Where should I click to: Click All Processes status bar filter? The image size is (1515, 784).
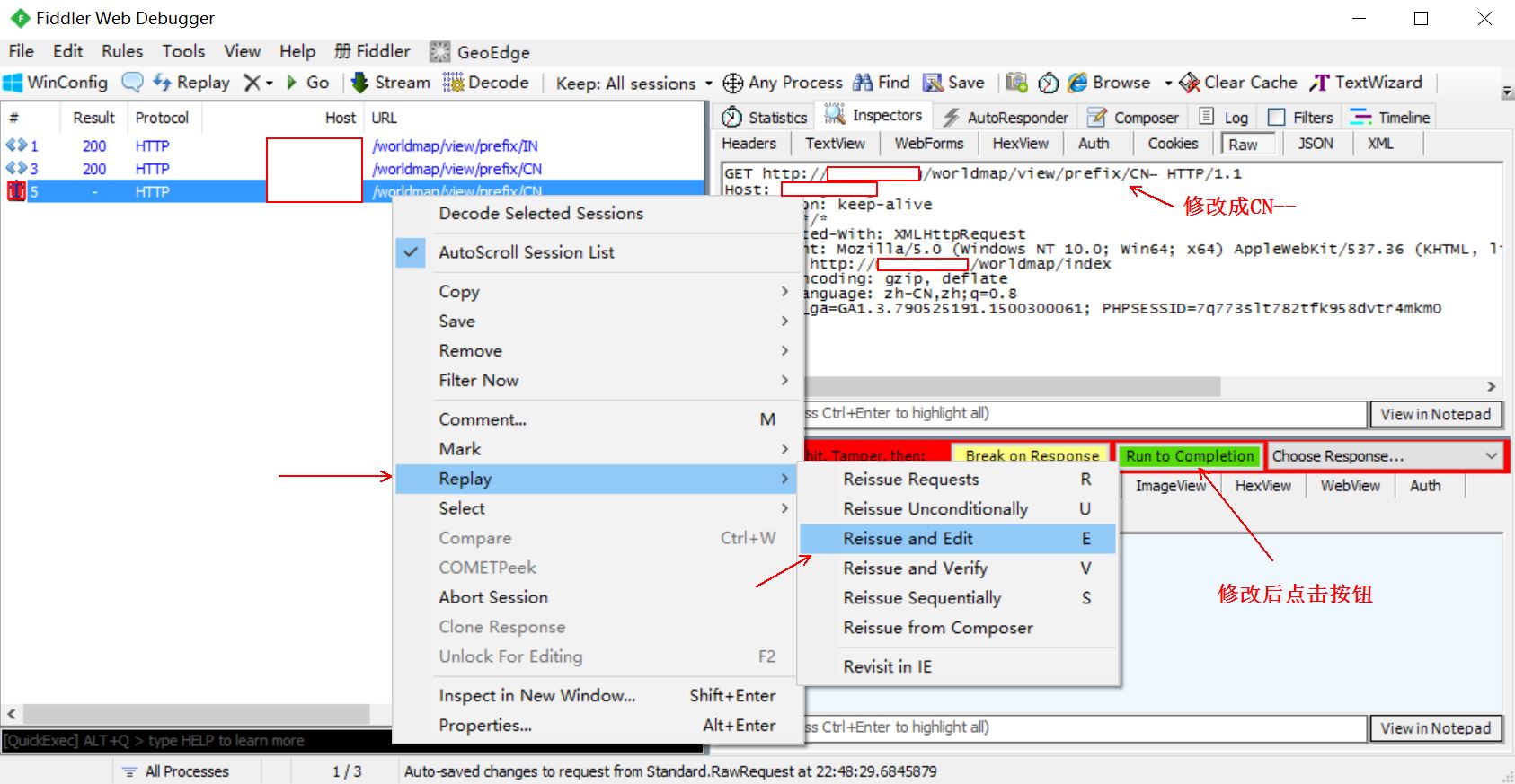click(x=178, y=771)
